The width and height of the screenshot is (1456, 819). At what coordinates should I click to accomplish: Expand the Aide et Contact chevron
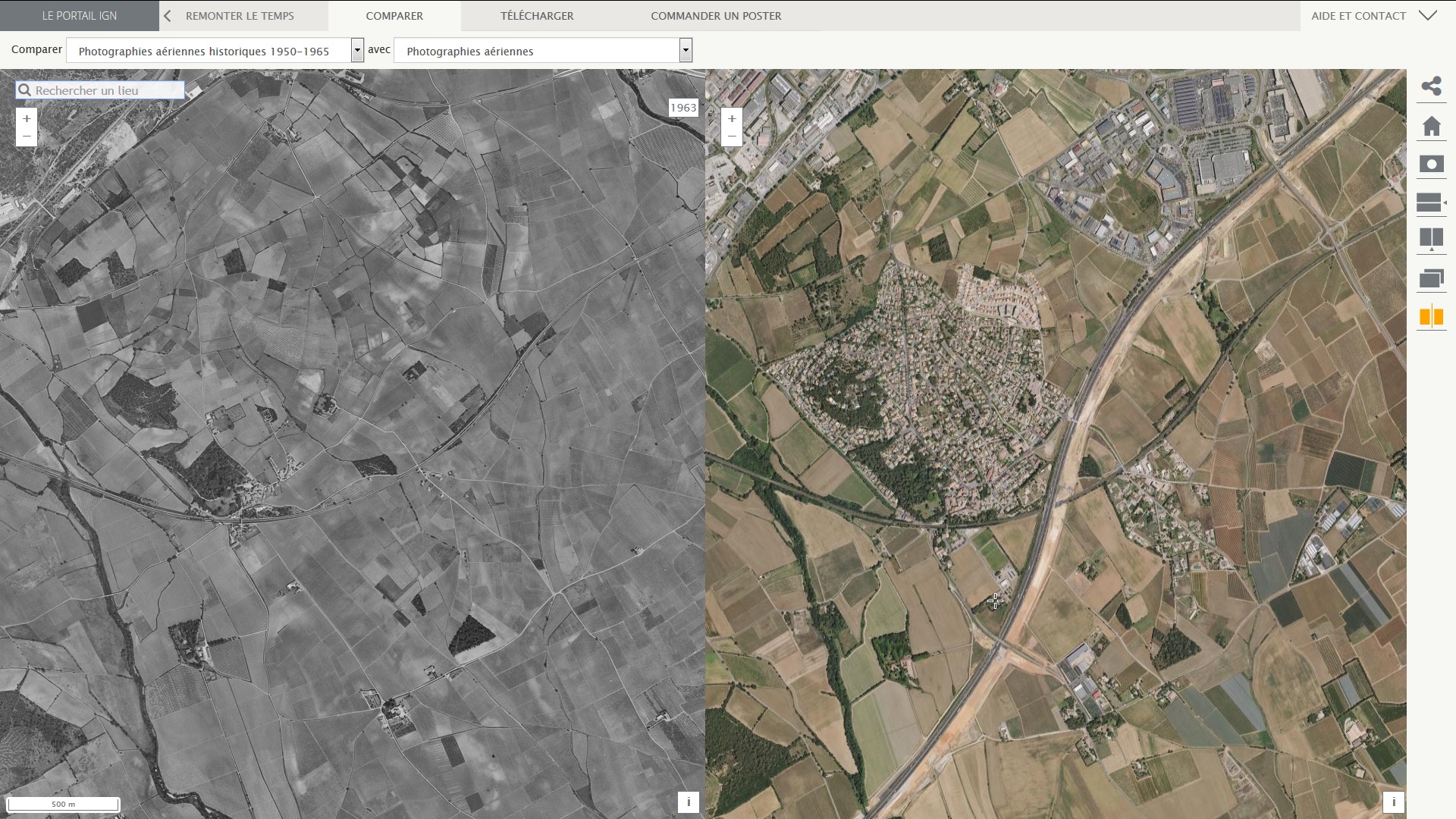(1428, 16)
